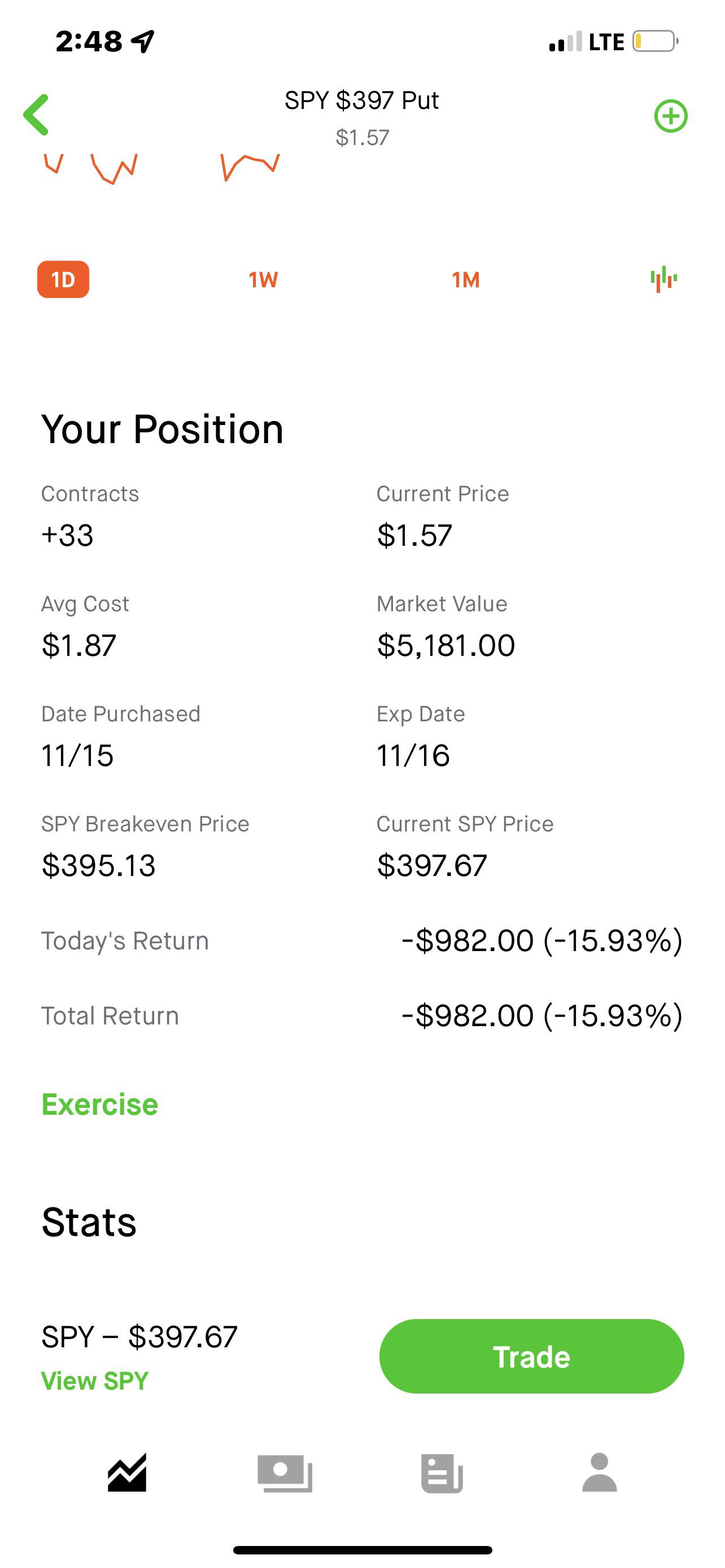Tap the green back chevron arrow
Image resolution: width=725 pixels, height=1568 pixels.
[x=37, y=115]
